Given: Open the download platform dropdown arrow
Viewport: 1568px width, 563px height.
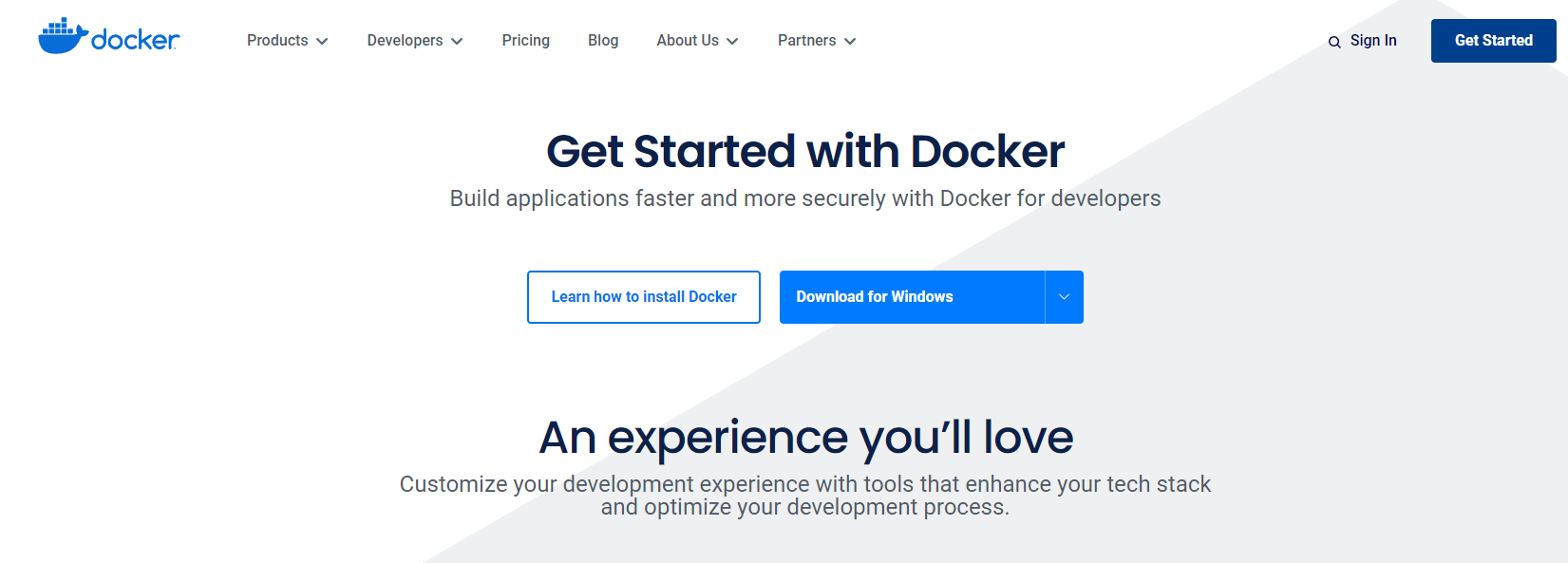Looking at the screenshot, I should tap(1065, 297).
